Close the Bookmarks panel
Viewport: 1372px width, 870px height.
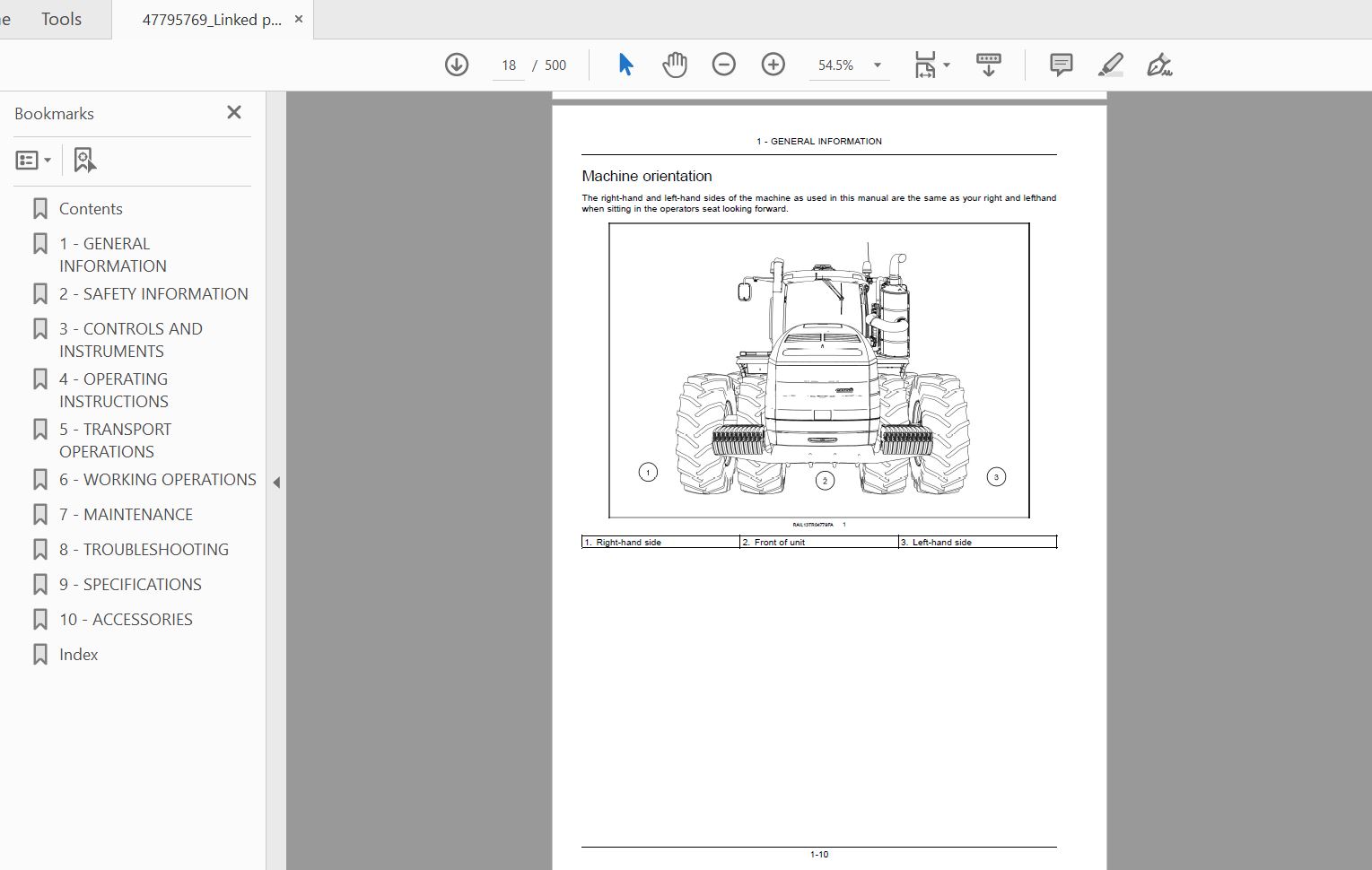[234, 112]
